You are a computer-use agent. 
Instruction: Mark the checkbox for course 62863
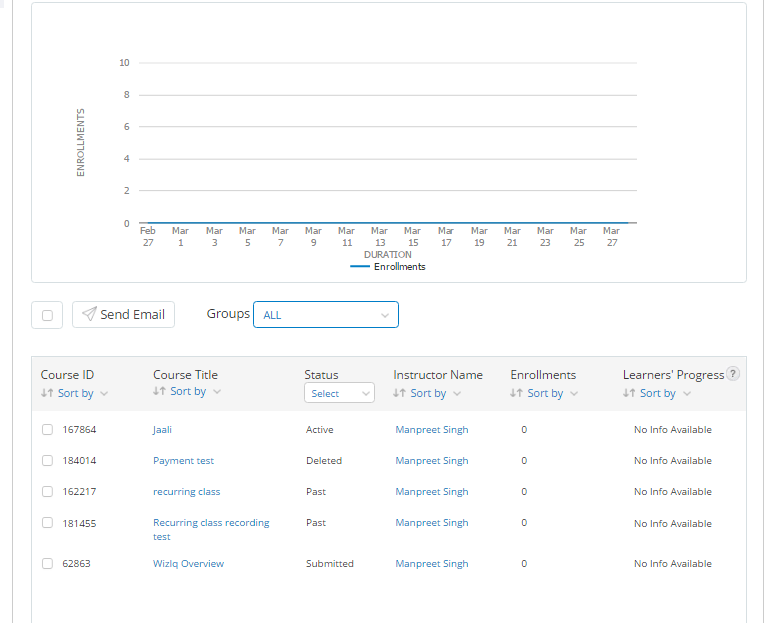point(47,563)
